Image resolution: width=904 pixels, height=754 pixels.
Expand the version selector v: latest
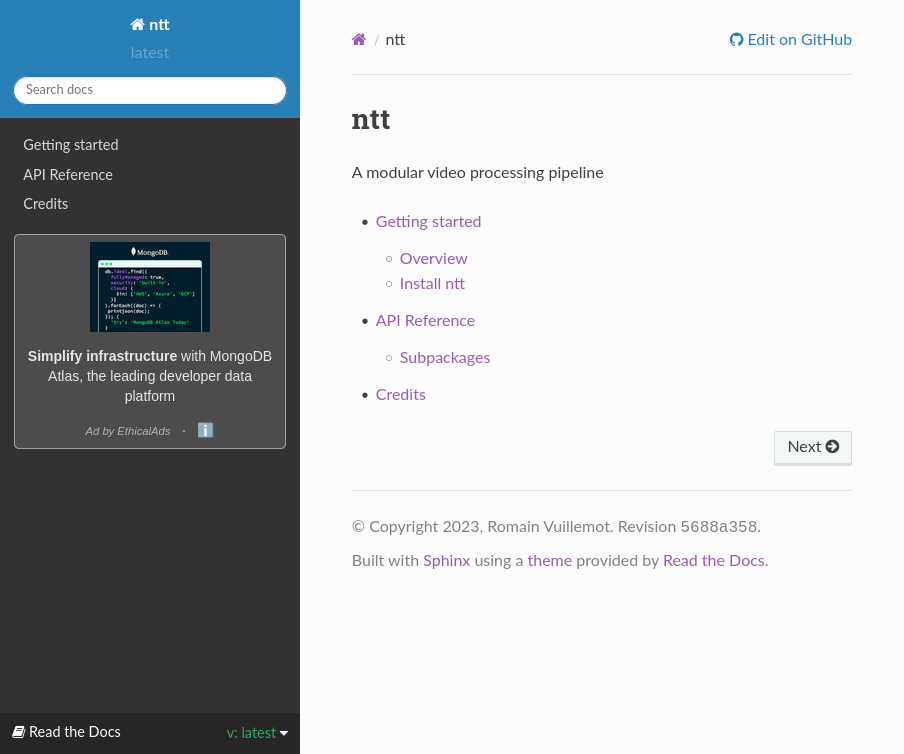257,733
